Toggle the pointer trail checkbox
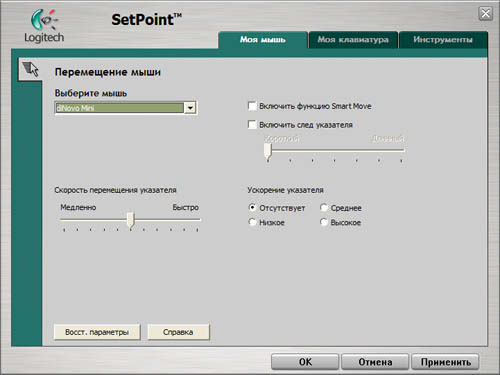 [252, 125]
